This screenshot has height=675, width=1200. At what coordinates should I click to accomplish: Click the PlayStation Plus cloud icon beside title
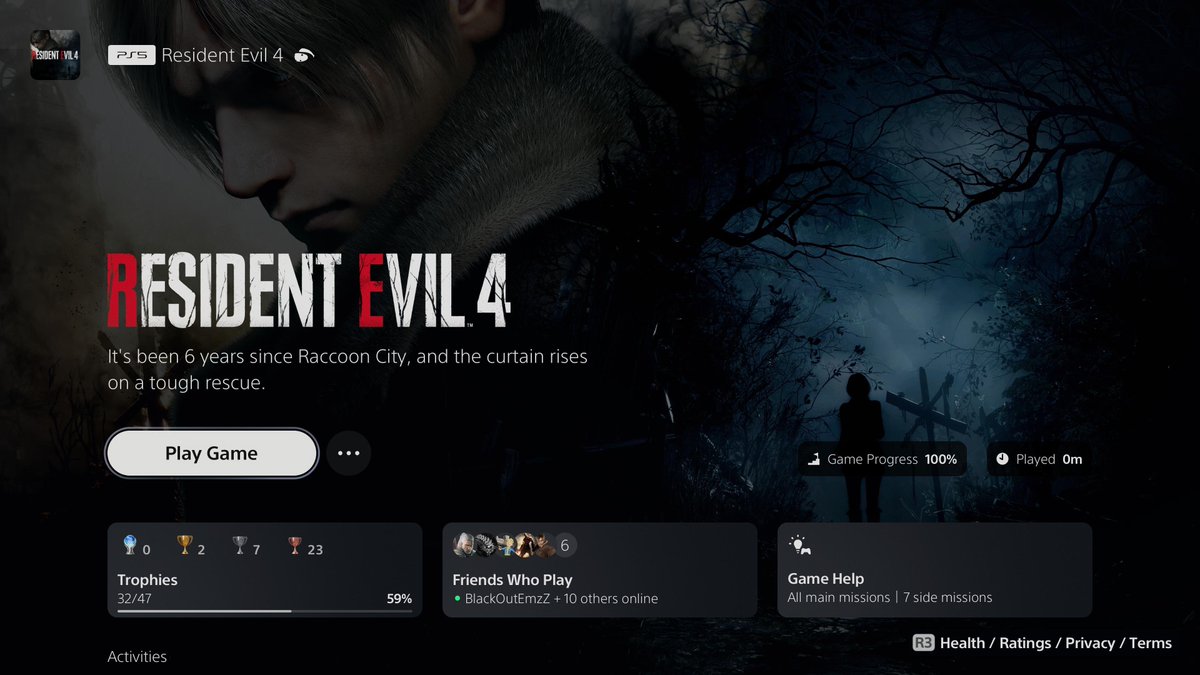(x=305, y=55)
